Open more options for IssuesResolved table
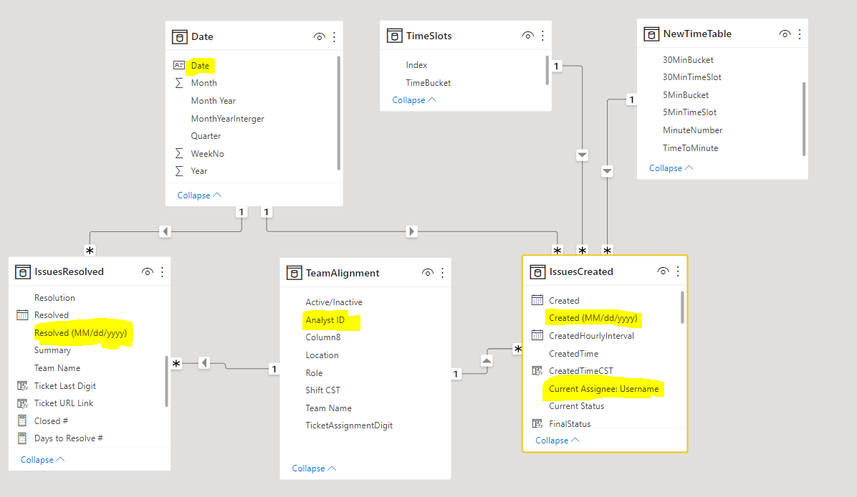The width and height of the screenshot is (857, 497). pyautogui.click(x=162, y=272)
